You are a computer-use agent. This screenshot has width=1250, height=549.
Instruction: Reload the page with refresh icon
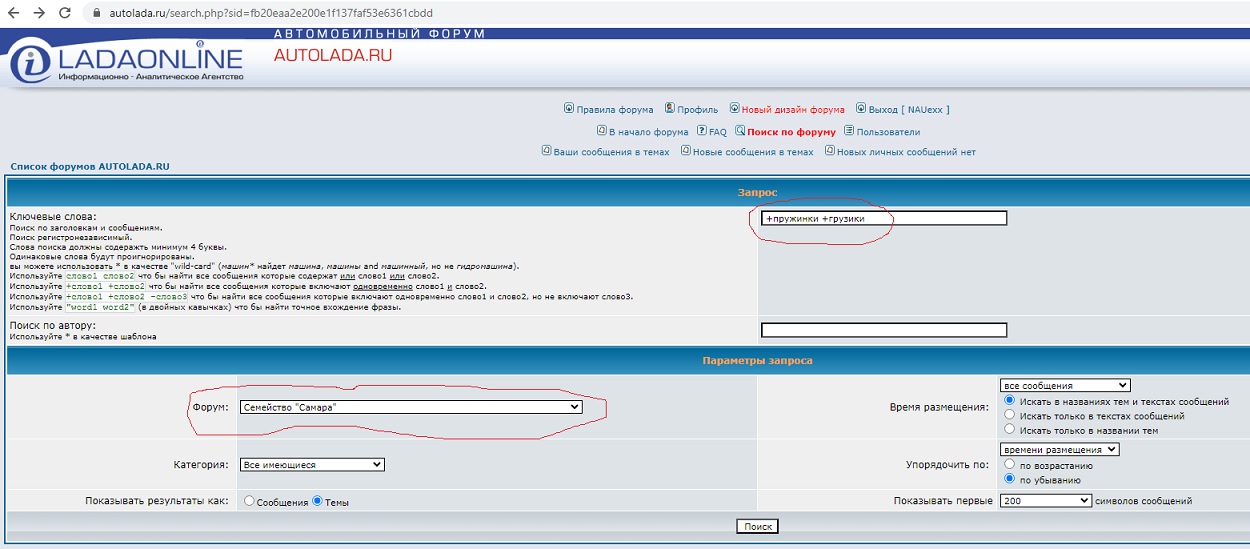(65, 13)
